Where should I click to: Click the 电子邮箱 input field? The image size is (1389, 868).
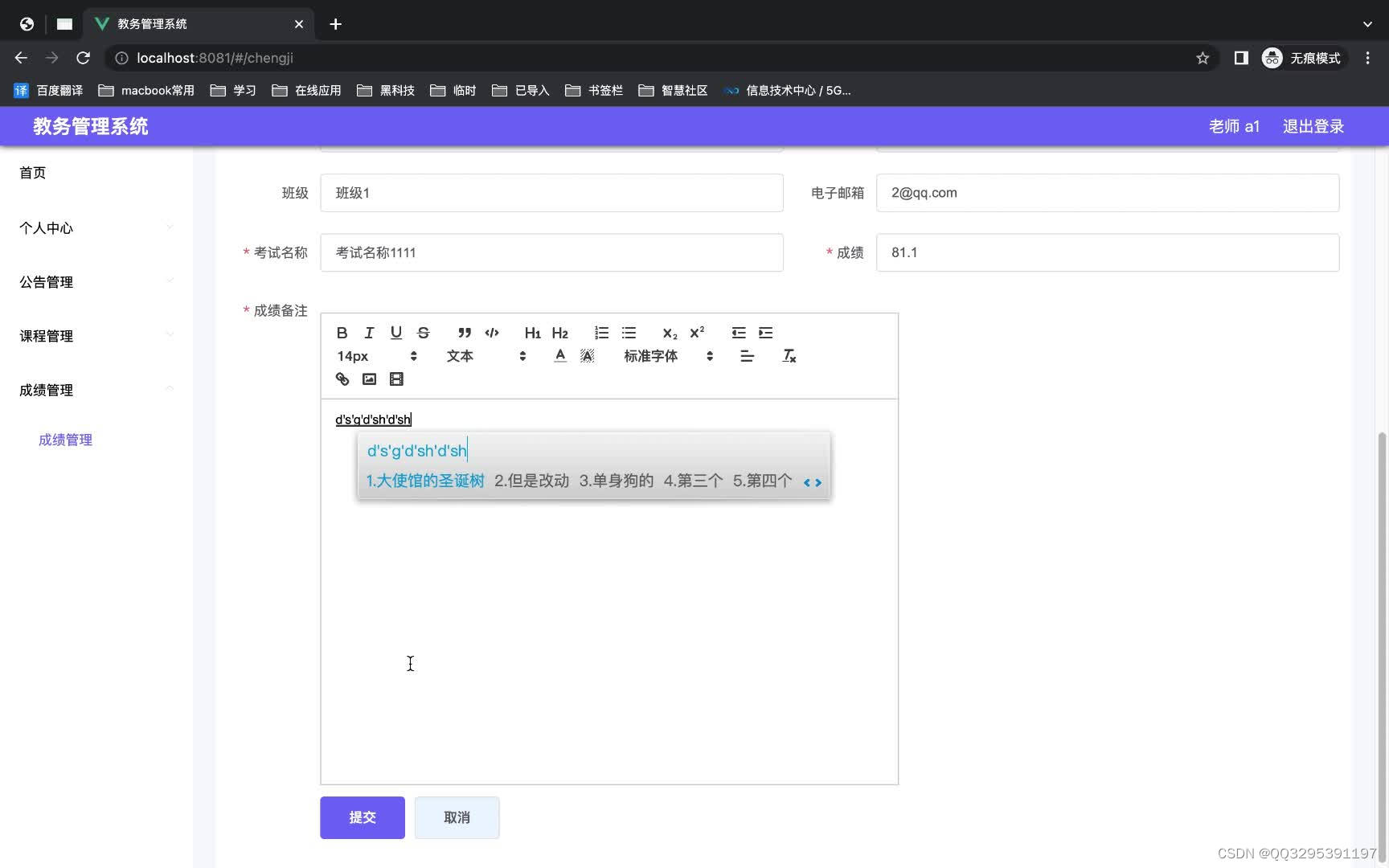point(1108,193)
